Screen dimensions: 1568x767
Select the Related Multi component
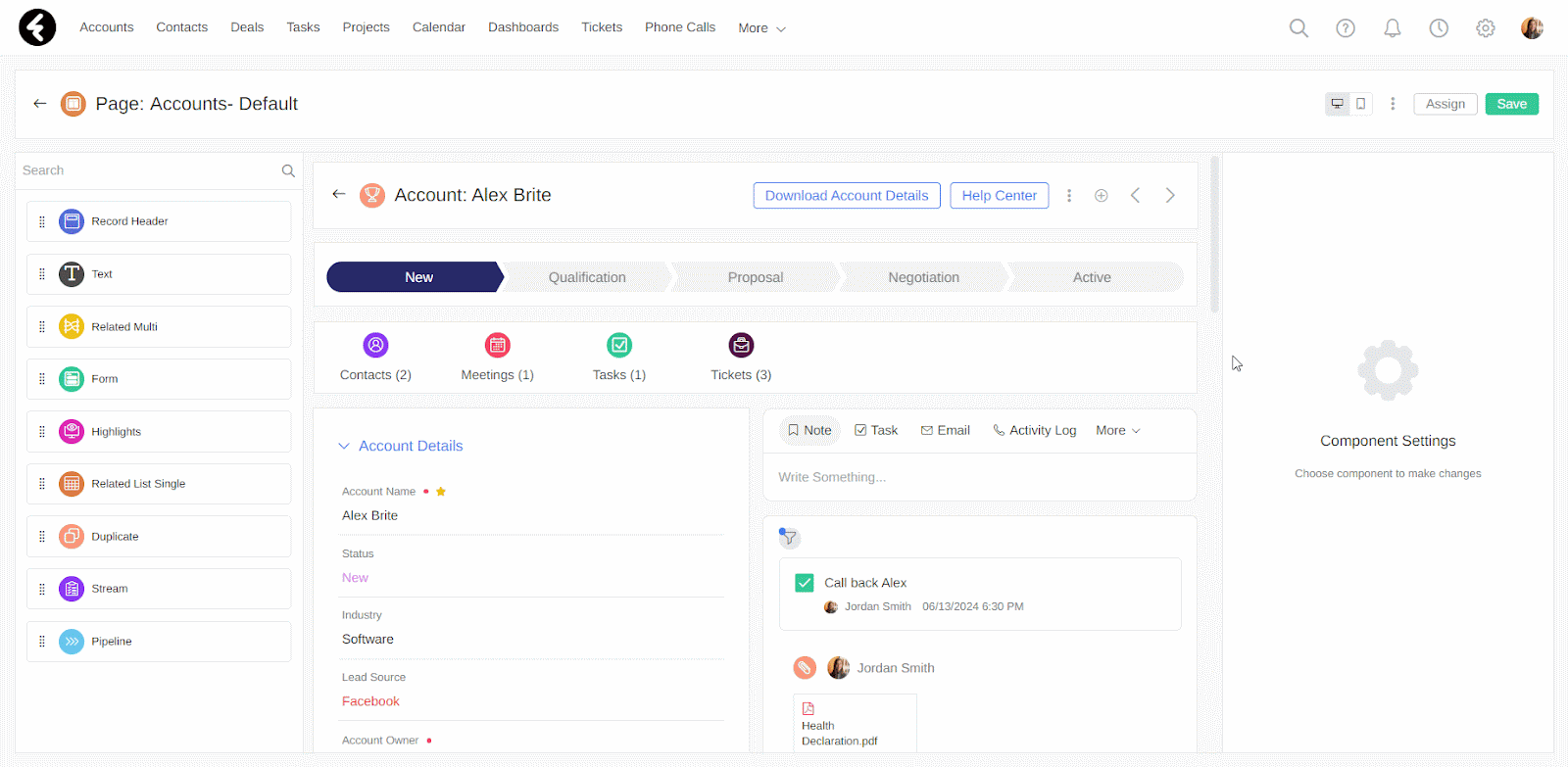point(159,327)
